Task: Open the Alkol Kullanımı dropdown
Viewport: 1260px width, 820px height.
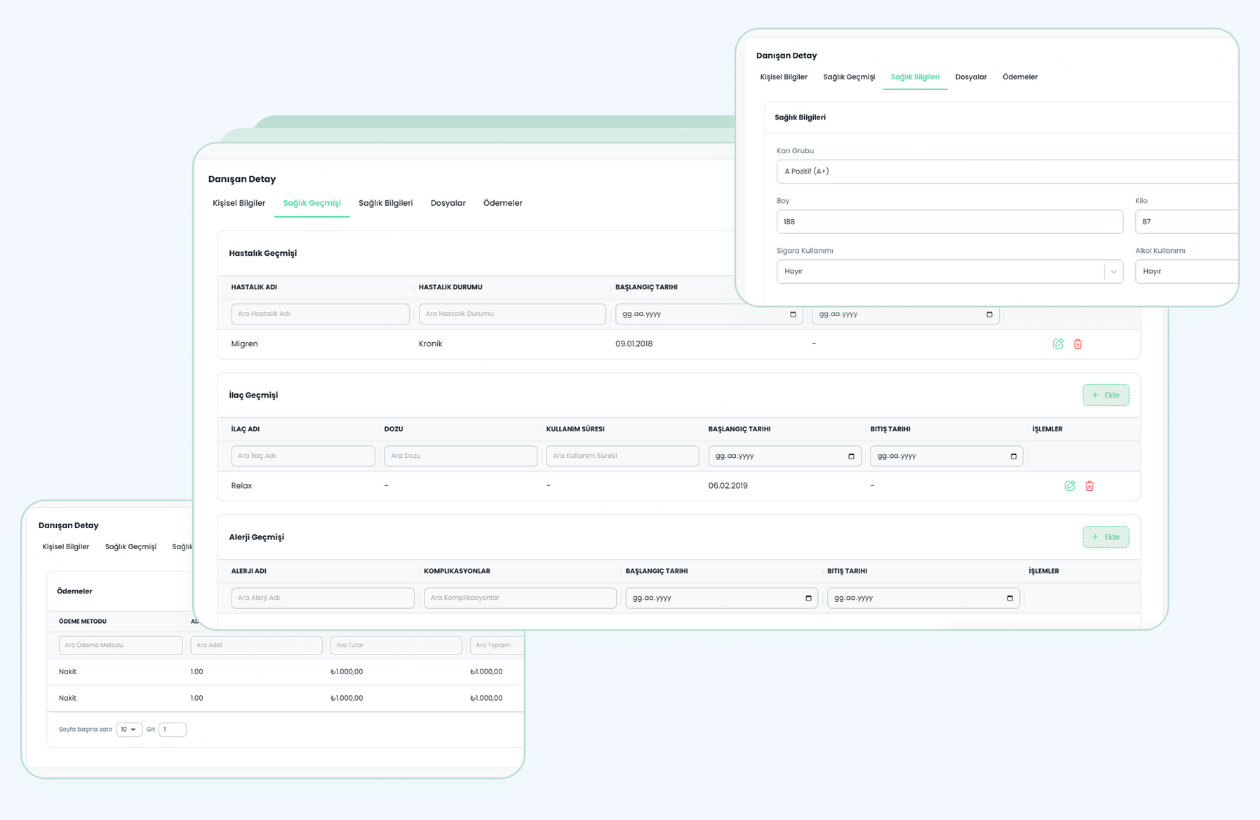Action: [1187, 271]
